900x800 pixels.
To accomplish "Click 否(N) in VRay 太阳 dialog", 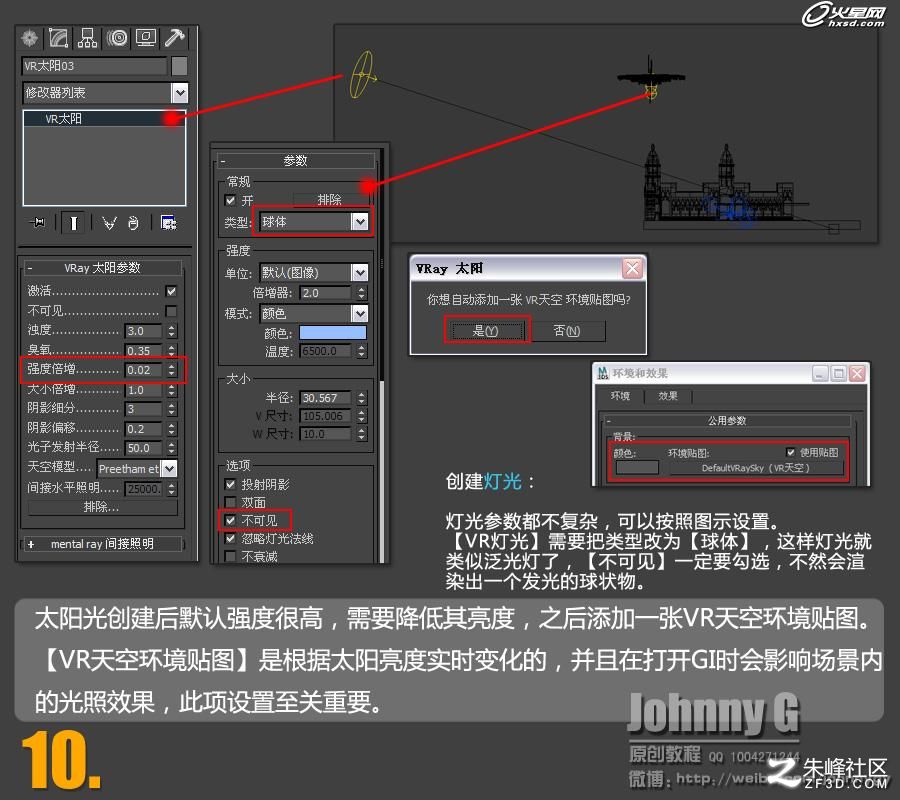I will (x=567, y=331).
